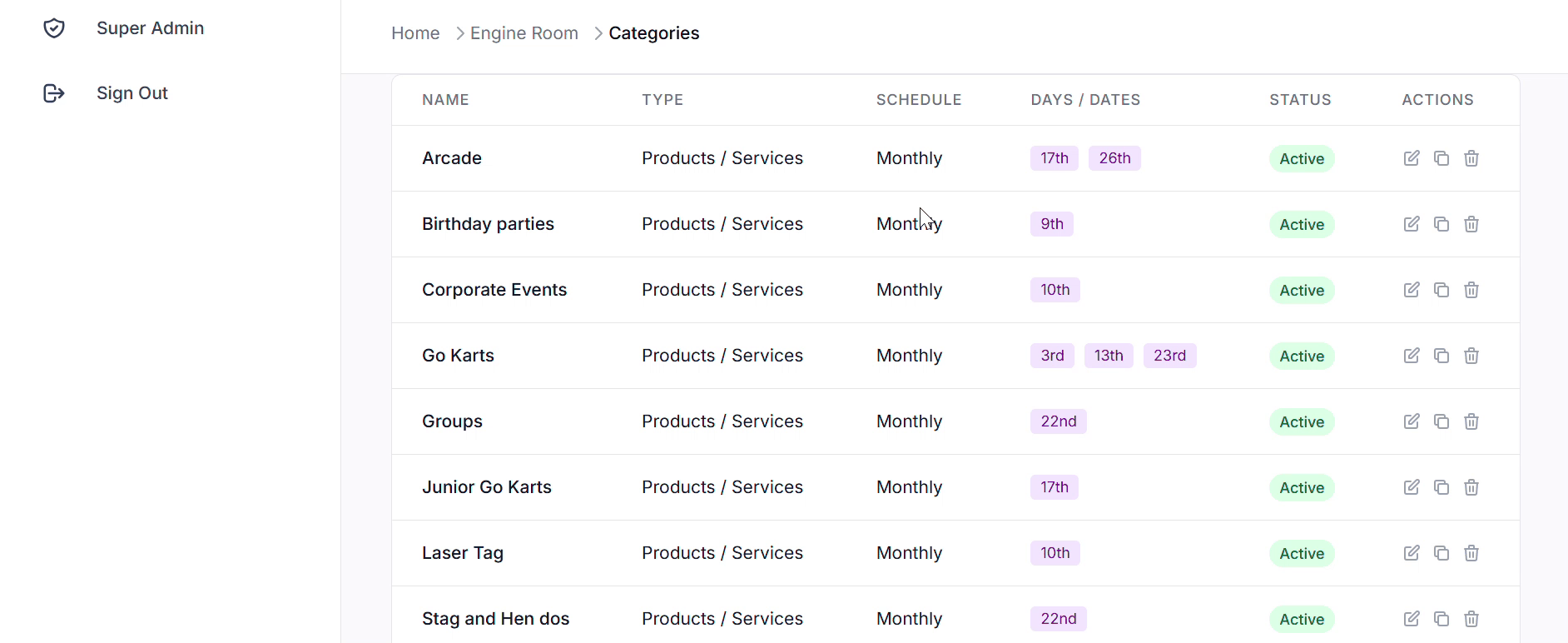Select Sign Out in the sidebar
This screenshot has height=643, width=1568.
tap(132, 93)
